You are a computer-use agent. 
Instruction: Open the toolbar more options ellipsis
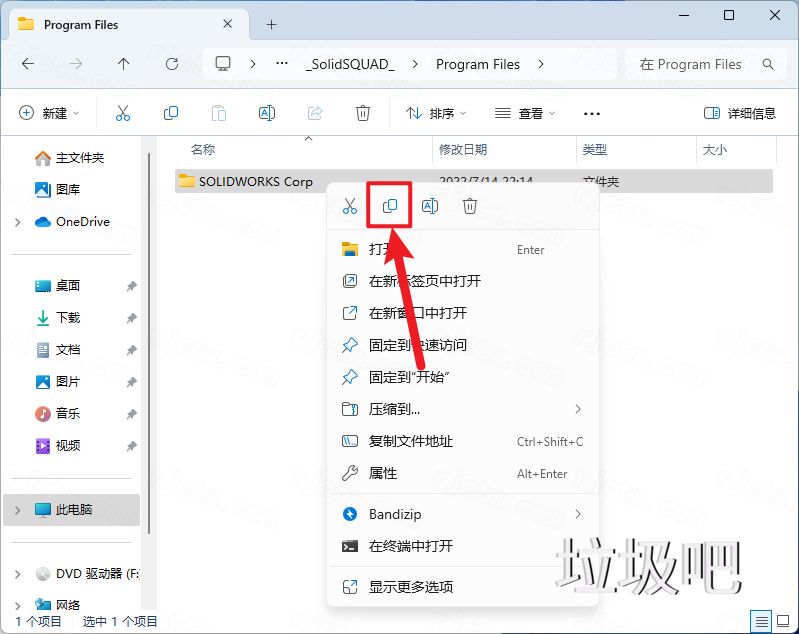(592, 113)
